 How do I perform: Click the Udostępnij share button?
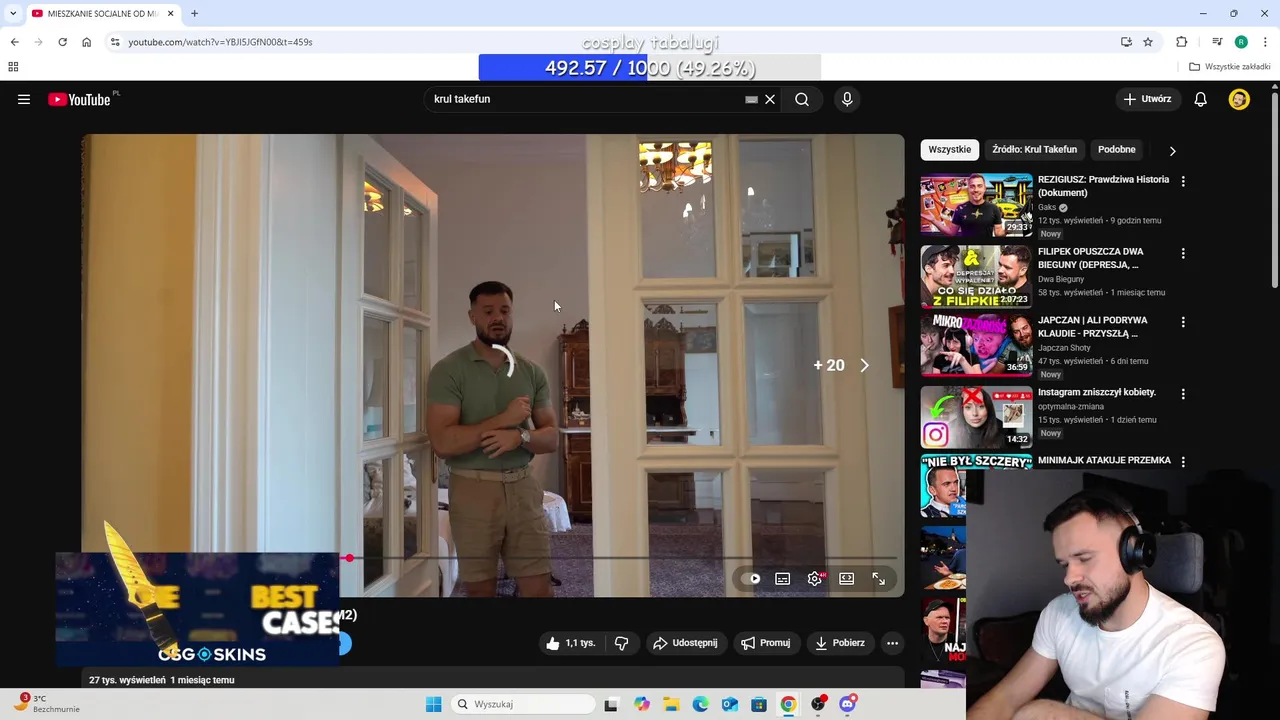click(686, 643)
